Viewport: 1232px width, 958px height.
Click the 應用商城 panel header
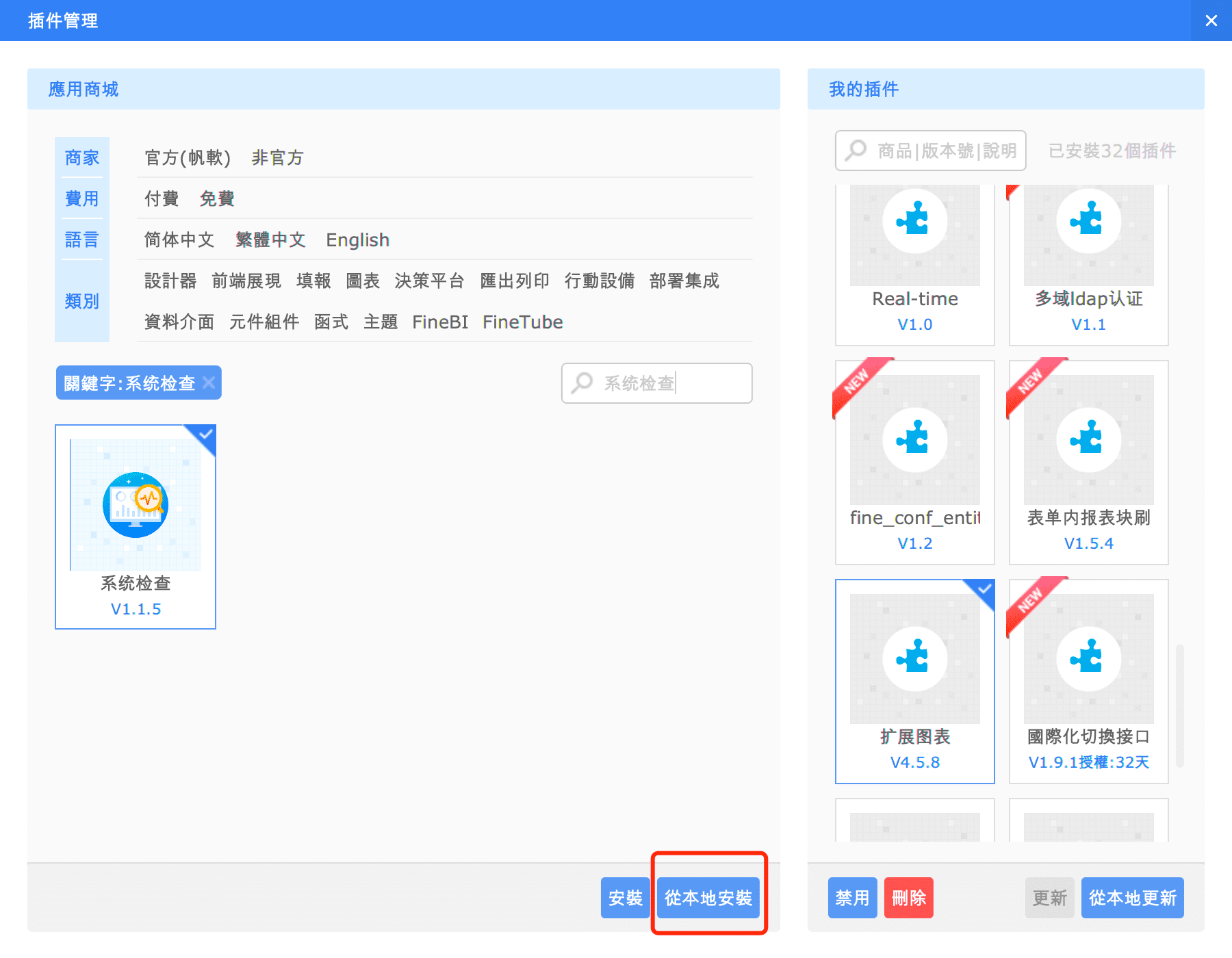404,89
